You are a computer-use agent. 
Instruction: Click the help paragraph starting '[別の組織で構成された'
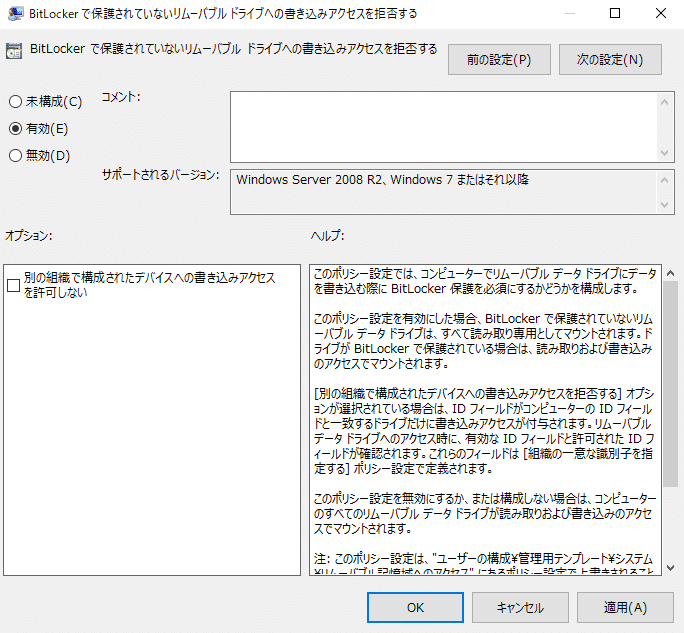point(483,431)
